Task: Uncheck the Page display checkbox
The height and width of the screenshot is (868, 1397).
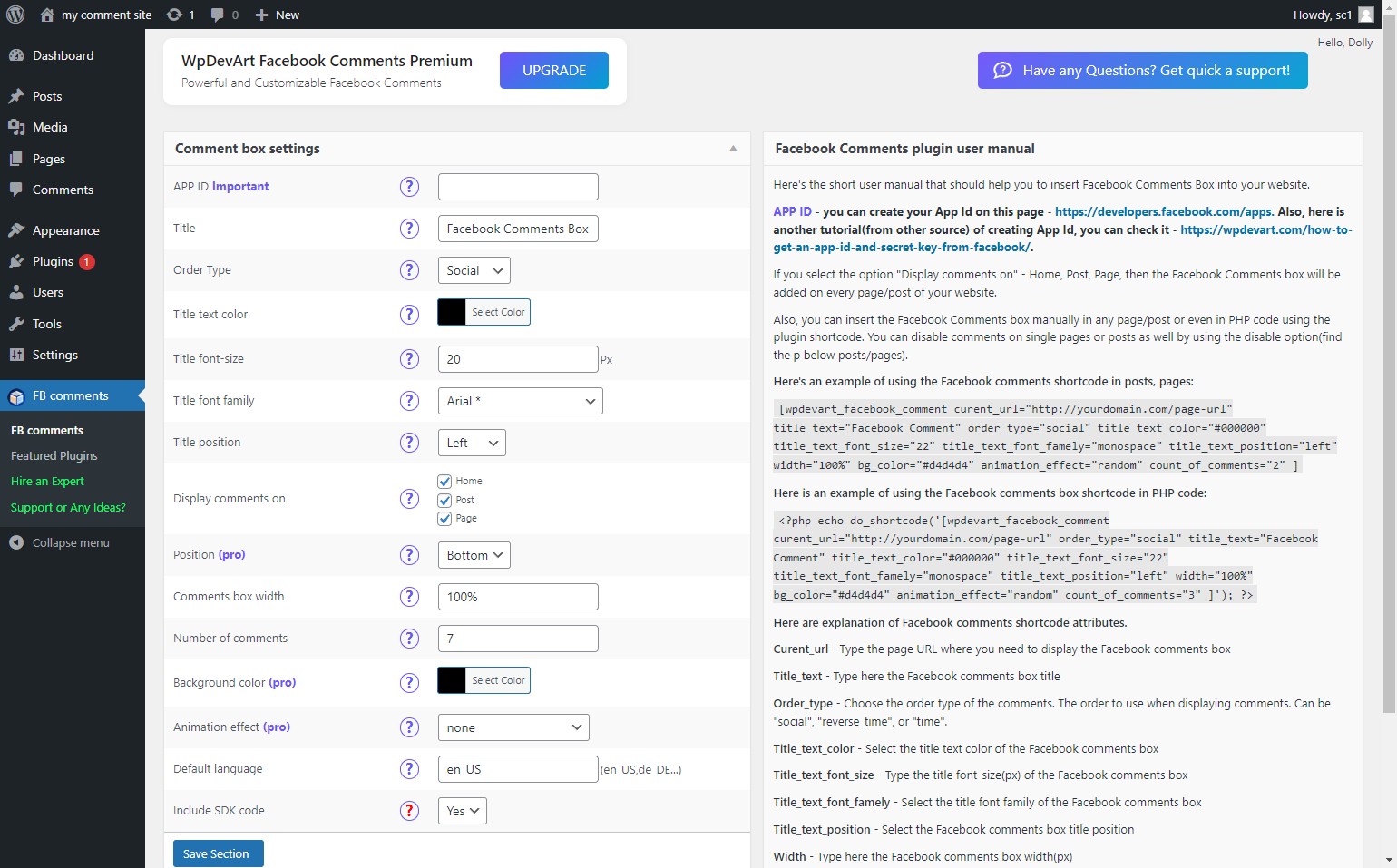Action: tap(444, 519)
